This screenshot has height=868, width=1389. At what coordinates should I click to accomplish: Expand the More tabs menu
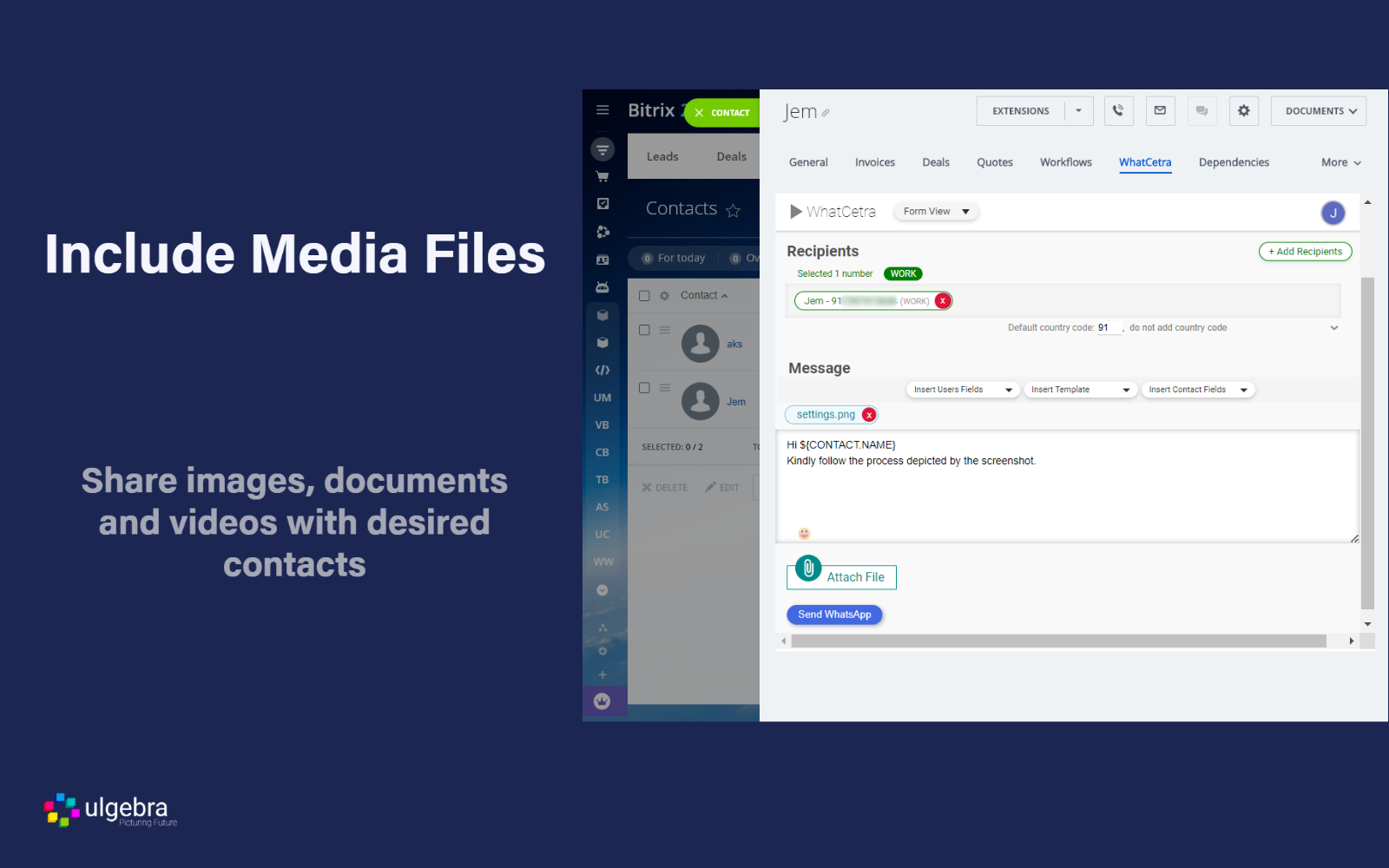pos(1341,162)
